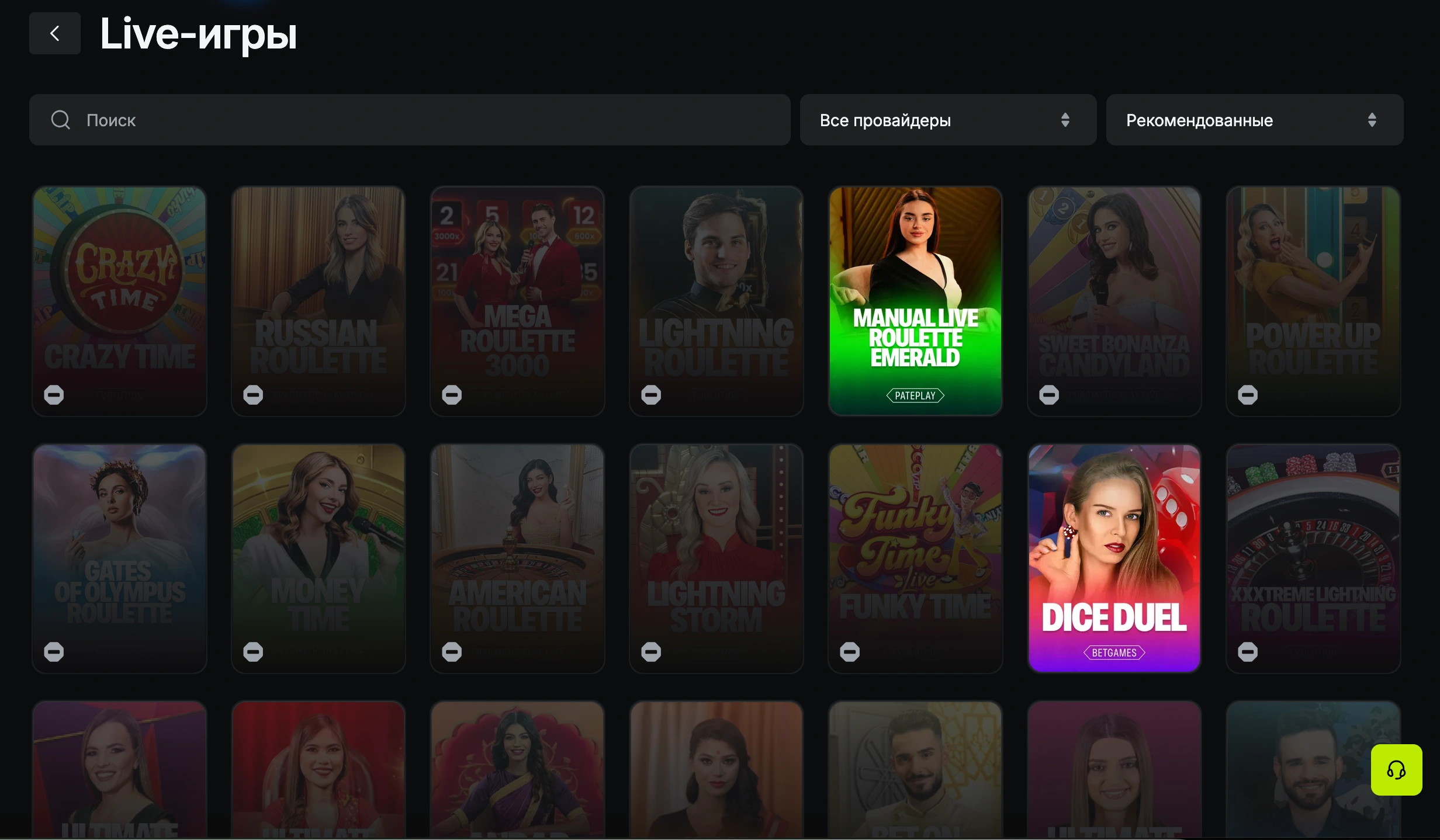Click the blocked icon on Crazy Time
This screenshot has width=1440, height=840.
click(54, 395)
